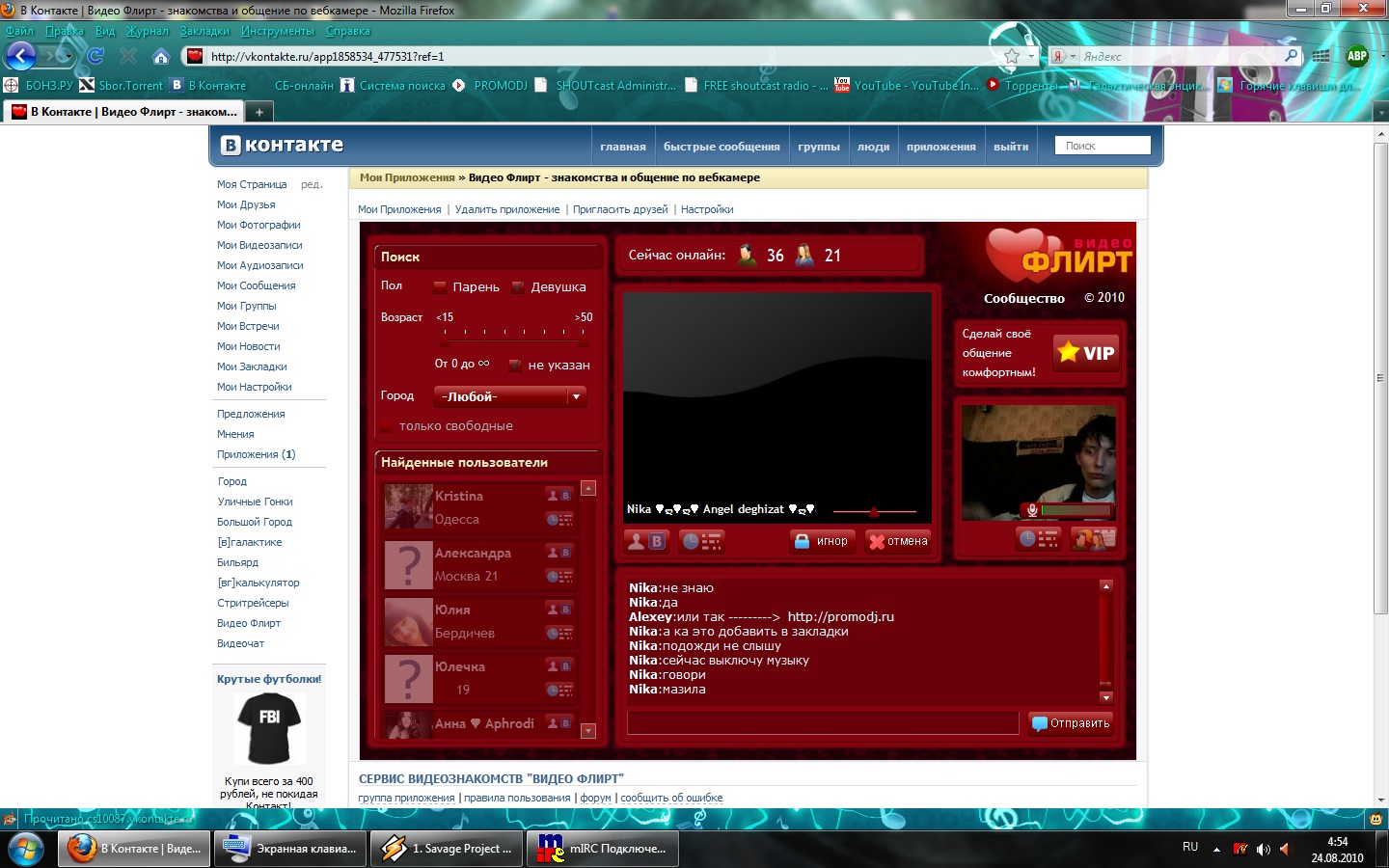Viewport: 1389px width, 868px height.
Task: Open the history icon in Юлечка's row
Action: coord(559,690)
